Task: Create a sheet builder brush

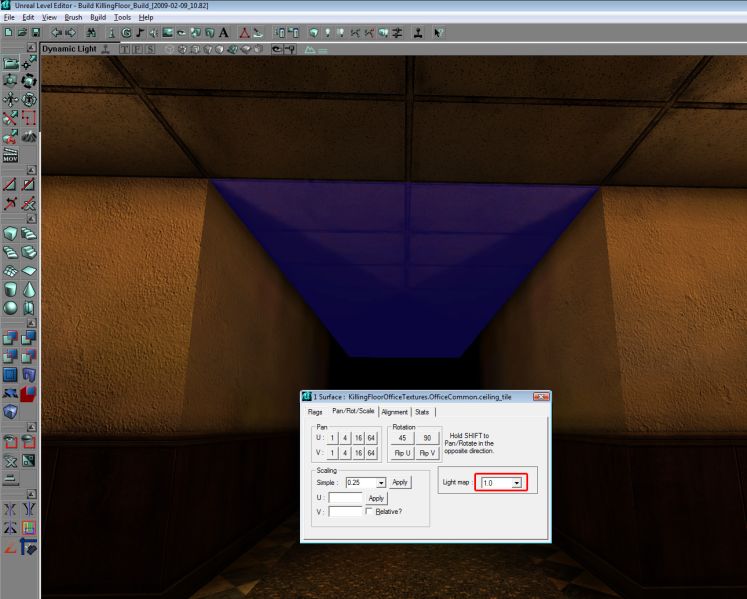Action: tap(29, 271)
